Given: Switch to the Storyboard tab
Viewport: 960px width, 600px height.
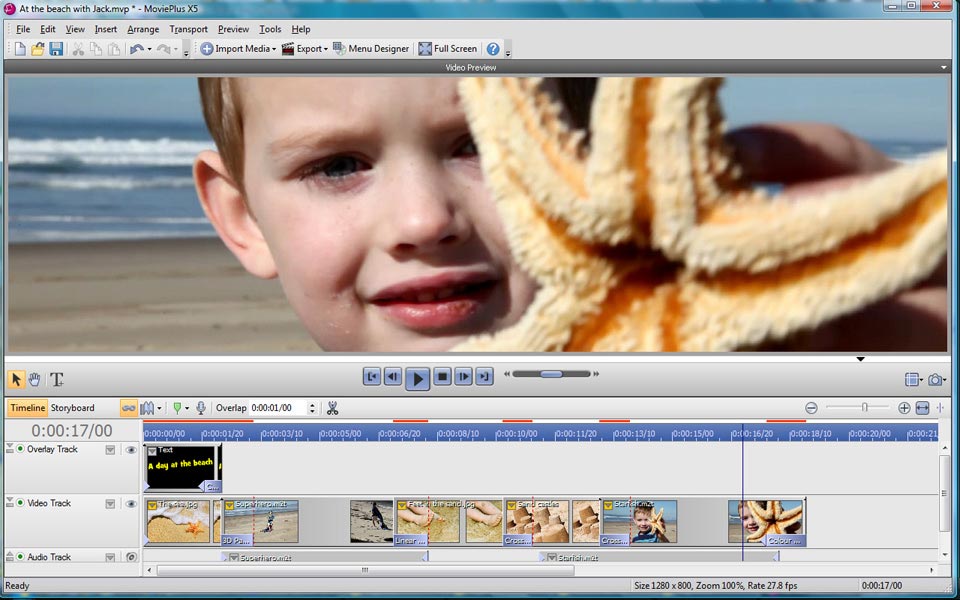Looking at the screenshot, I should point(73,408).
